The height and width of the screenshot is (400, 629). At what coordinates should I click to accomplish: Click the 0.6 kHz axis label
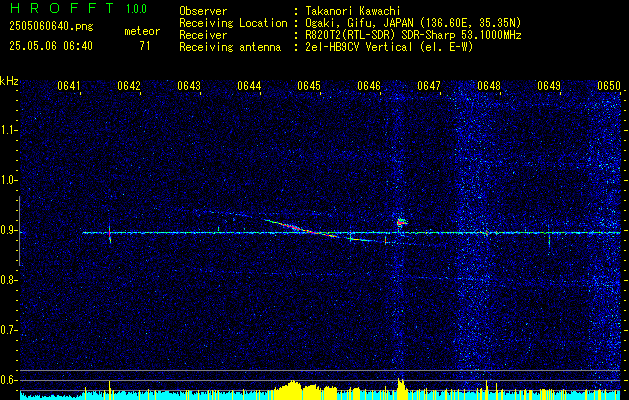pos(7,380)
